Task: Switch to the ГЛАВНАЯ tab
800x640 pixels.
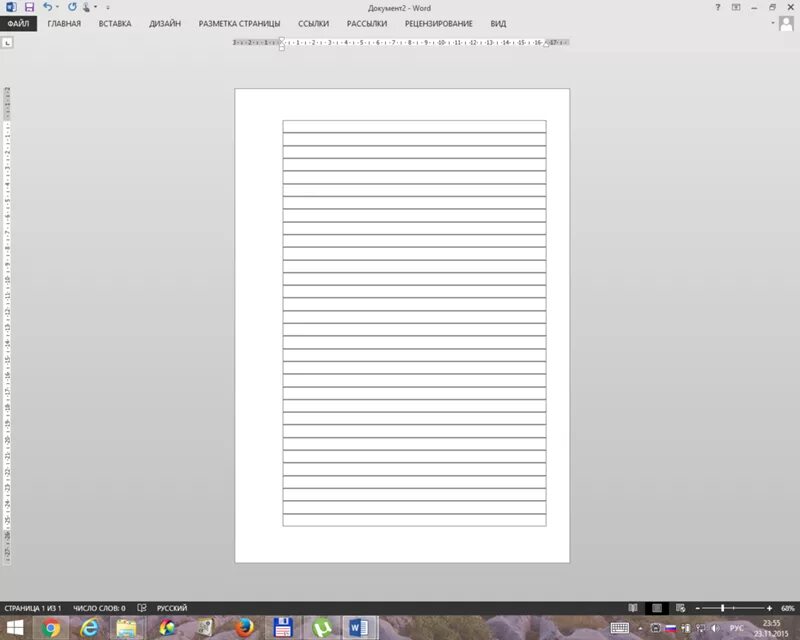Action: pos(64,23)
